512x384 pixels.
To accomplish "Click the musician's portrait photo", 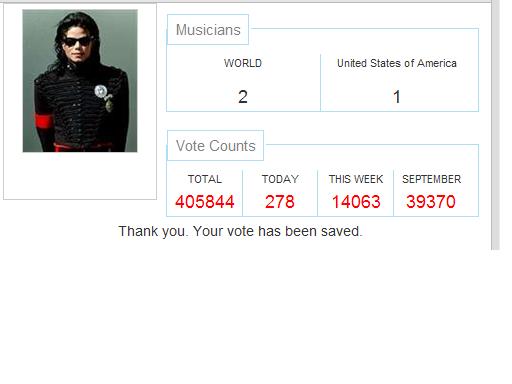I will tap(80, 81).
